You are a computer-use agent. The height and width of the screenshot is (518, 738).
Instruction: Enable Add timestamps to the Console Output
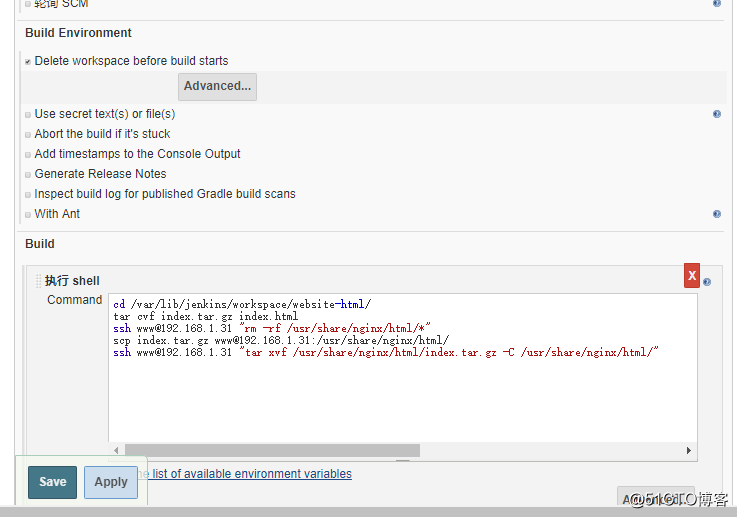click(28, 155)
